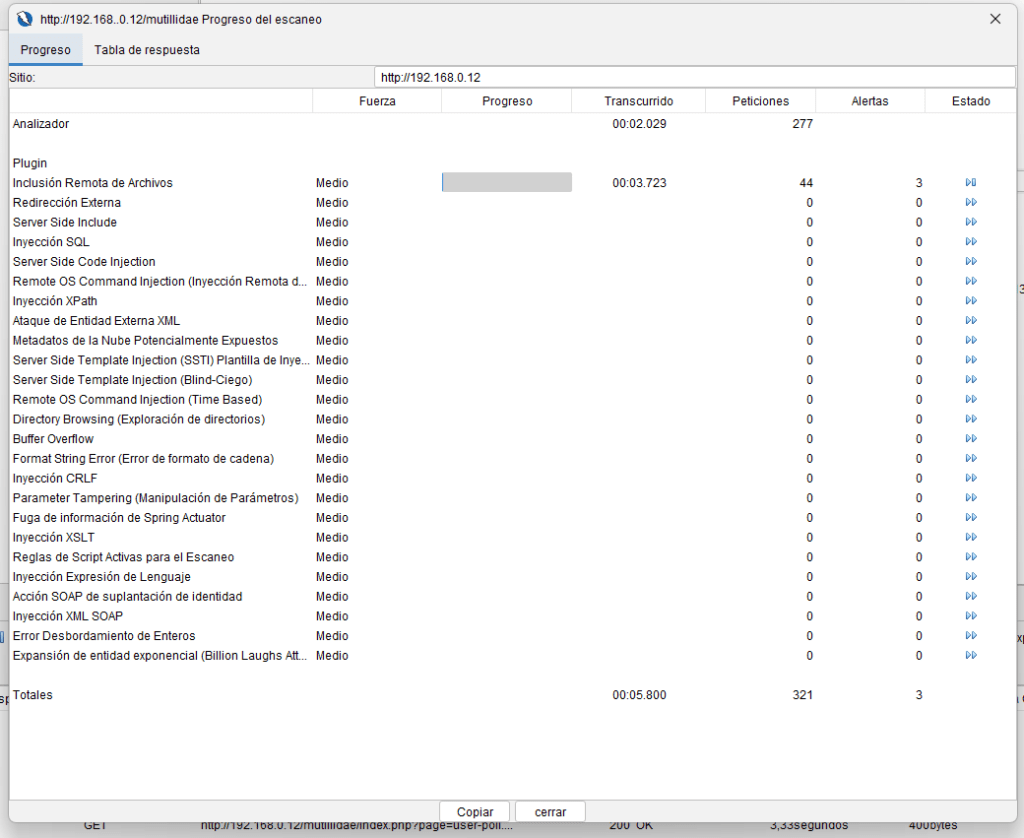This screenshot has height=838, width=1024.
Task: Skip the Buffer Overflow plugin scan
Action: (970, 439)
